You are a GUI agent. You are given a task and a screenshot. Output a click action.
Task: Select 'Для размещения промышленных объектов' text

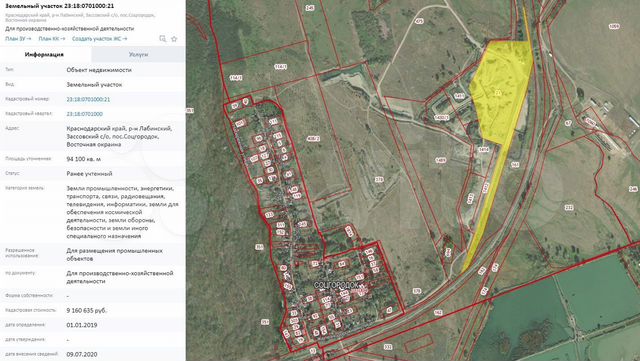[114, 254]
